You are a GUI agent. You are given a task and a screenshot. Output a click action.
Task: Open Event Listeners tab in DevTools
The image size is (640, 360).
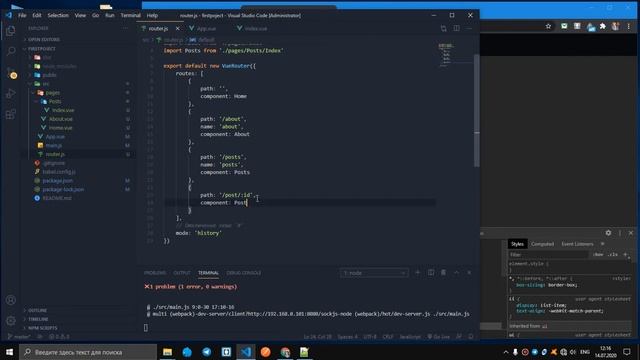pyautogui.click(x=577, y=244)
